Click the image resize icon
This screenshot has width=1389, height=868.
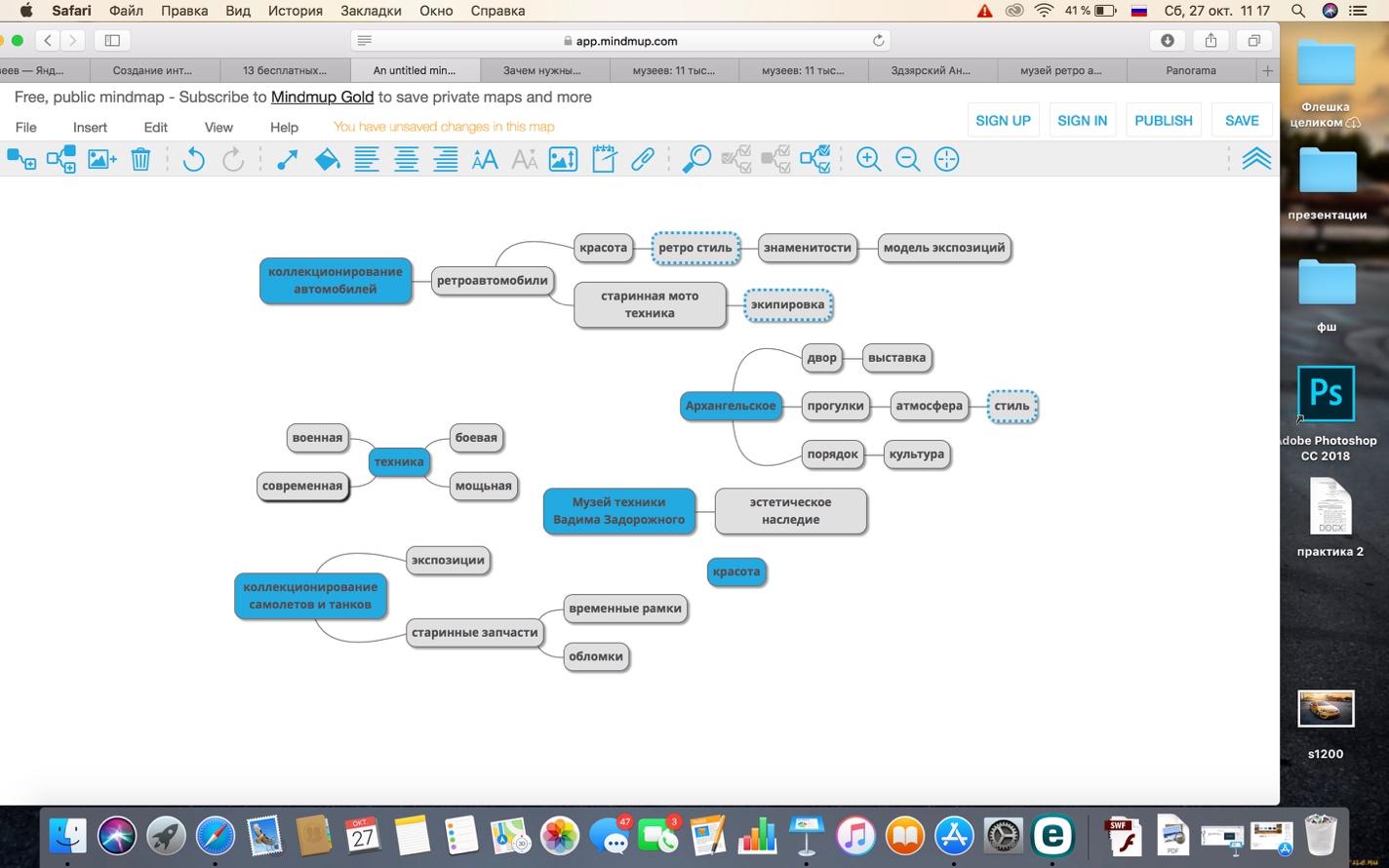click(563, 159)
